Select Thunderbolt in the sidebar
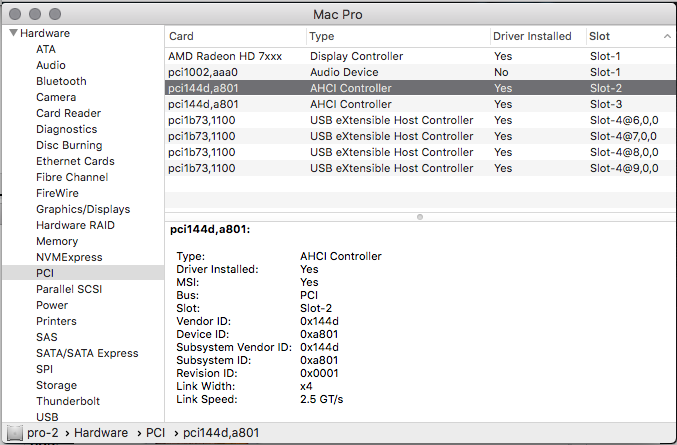Image resolution: width=677 pixels, height=445 pixels. point(68,401)
